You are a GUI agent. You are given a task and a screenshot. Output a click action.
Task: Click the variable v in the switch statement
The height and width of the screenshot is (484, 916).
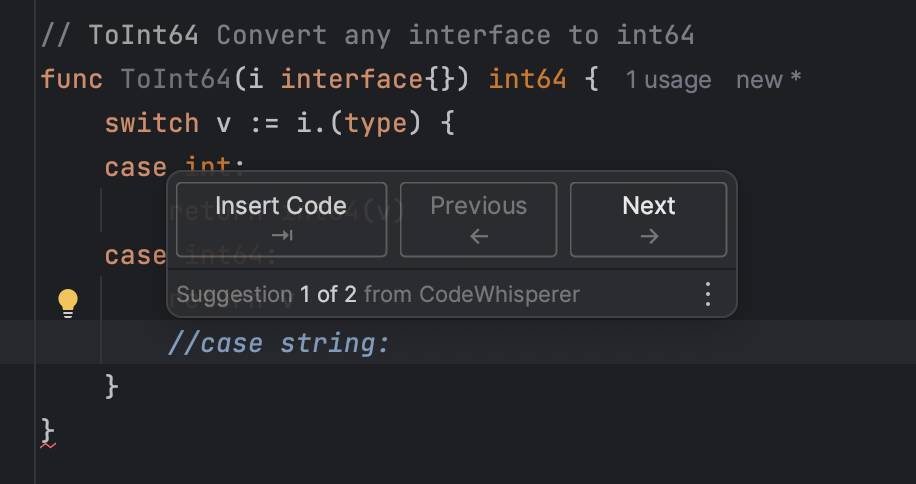tap(223, 124)
